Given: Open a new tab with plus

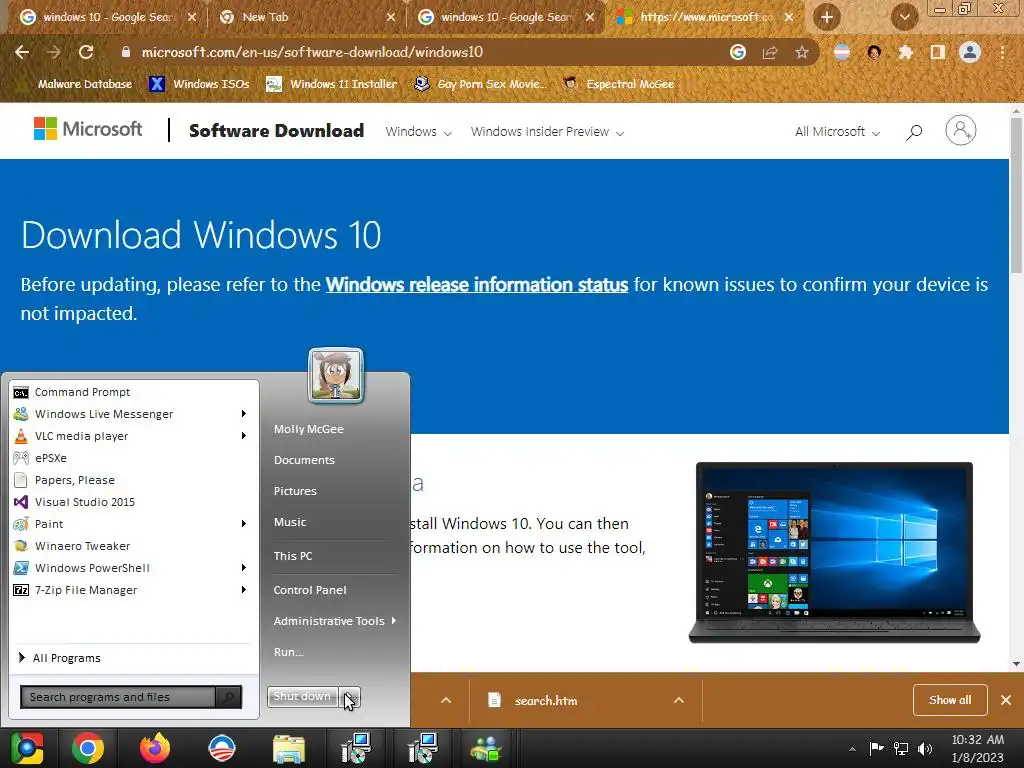Looking at the screenshot, I should point(827,18).
